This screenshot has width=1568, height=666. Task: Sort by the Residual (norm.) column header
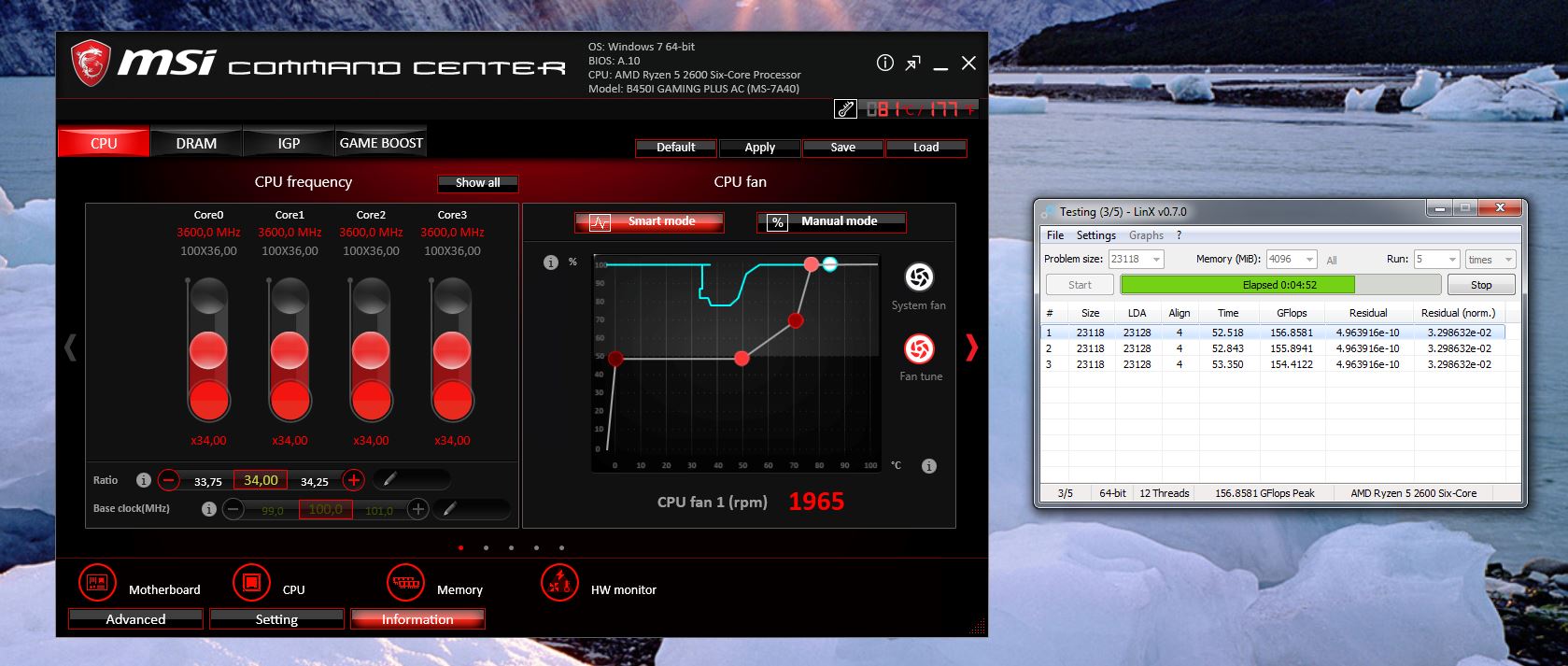pyautogui.click(x=1458, y=313)
